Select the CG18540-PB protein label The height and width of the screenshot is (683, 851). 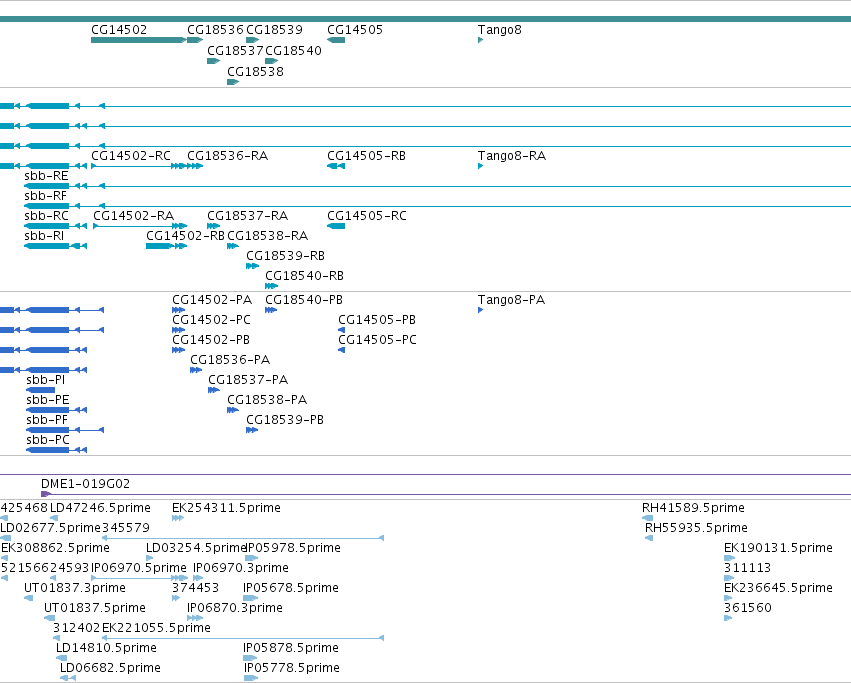tap(304, 300)
